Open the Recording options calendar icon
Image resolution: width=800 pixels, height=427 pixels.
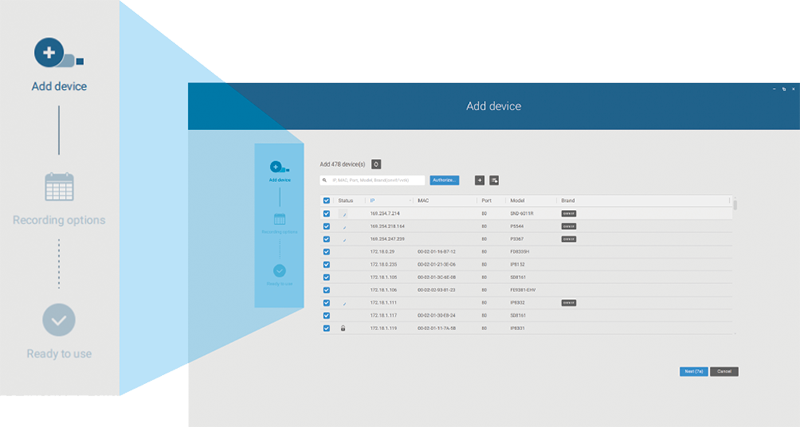point(59,187)
